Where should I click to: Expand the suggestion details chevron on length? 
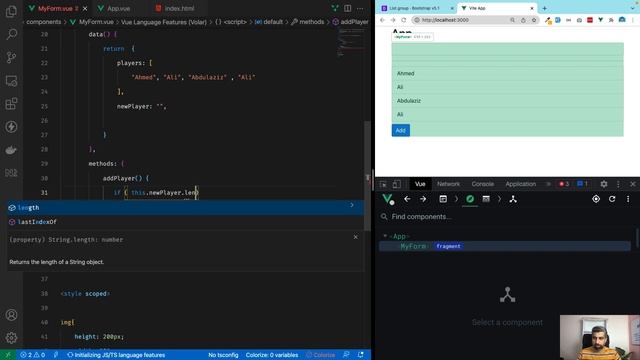[352, 205]
